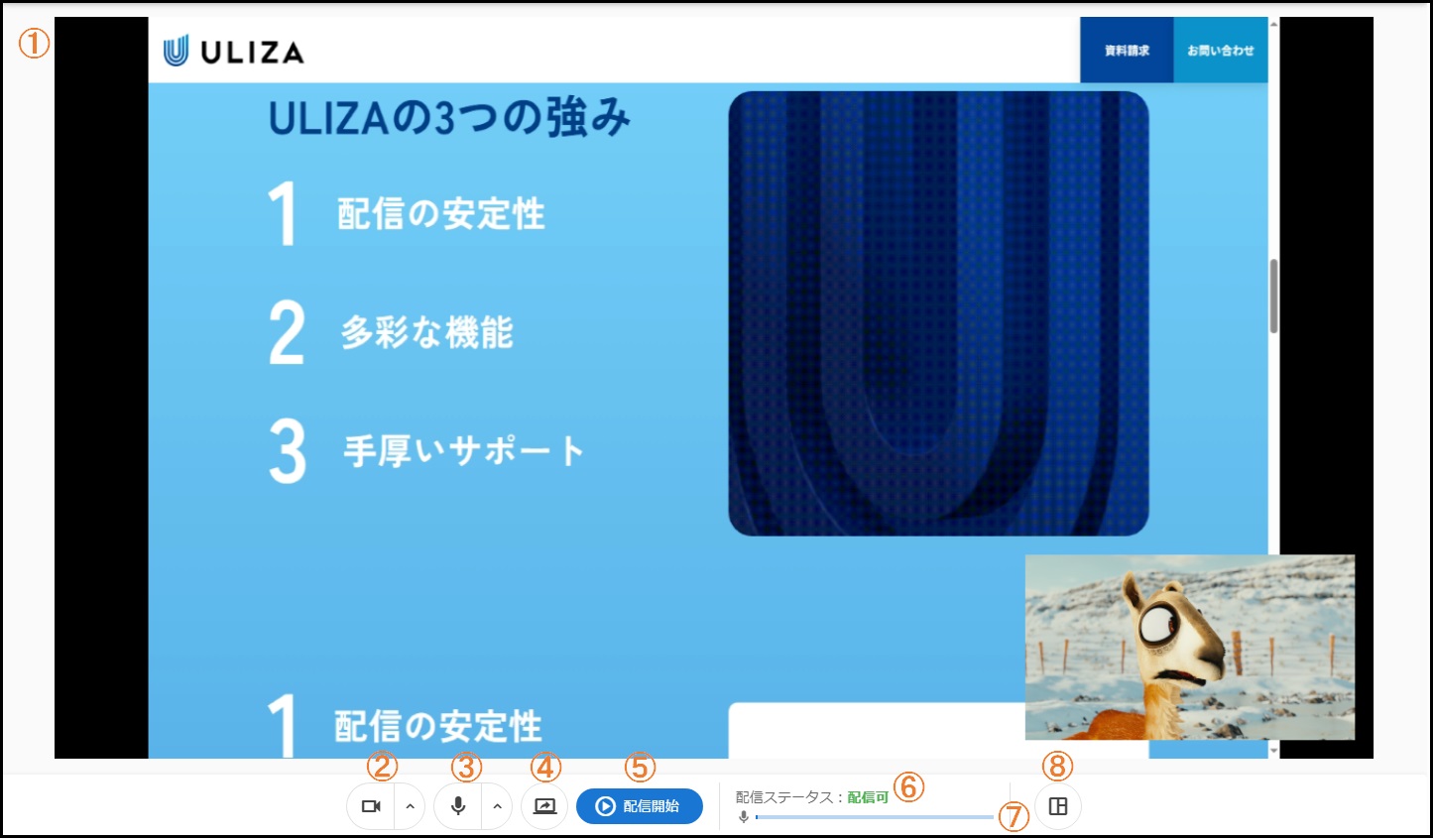The image size is (1433, 840).
Task: Click the screen share icon
Action: [544, 806]
